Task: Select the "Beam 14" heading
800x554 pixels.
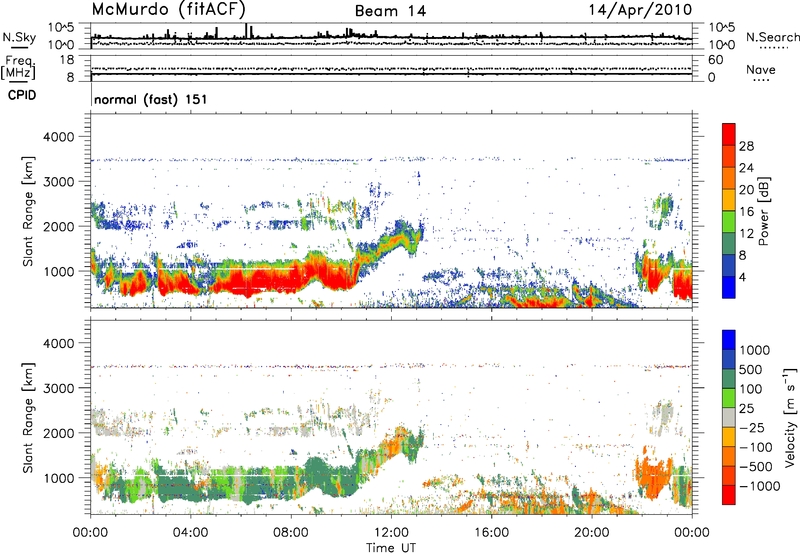Action: click(x=390, y=11)
